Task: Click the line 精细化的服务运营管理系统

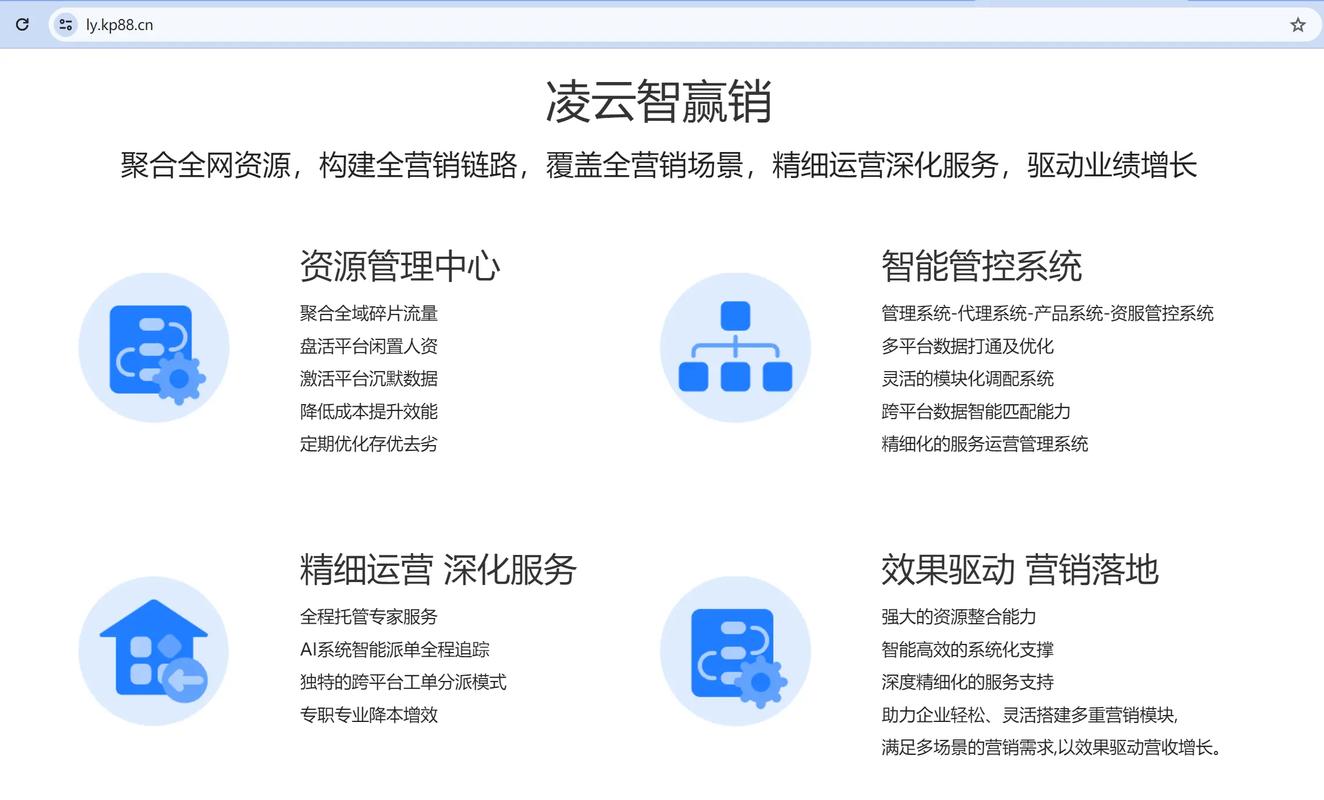Action: click(x=985, y=443)
